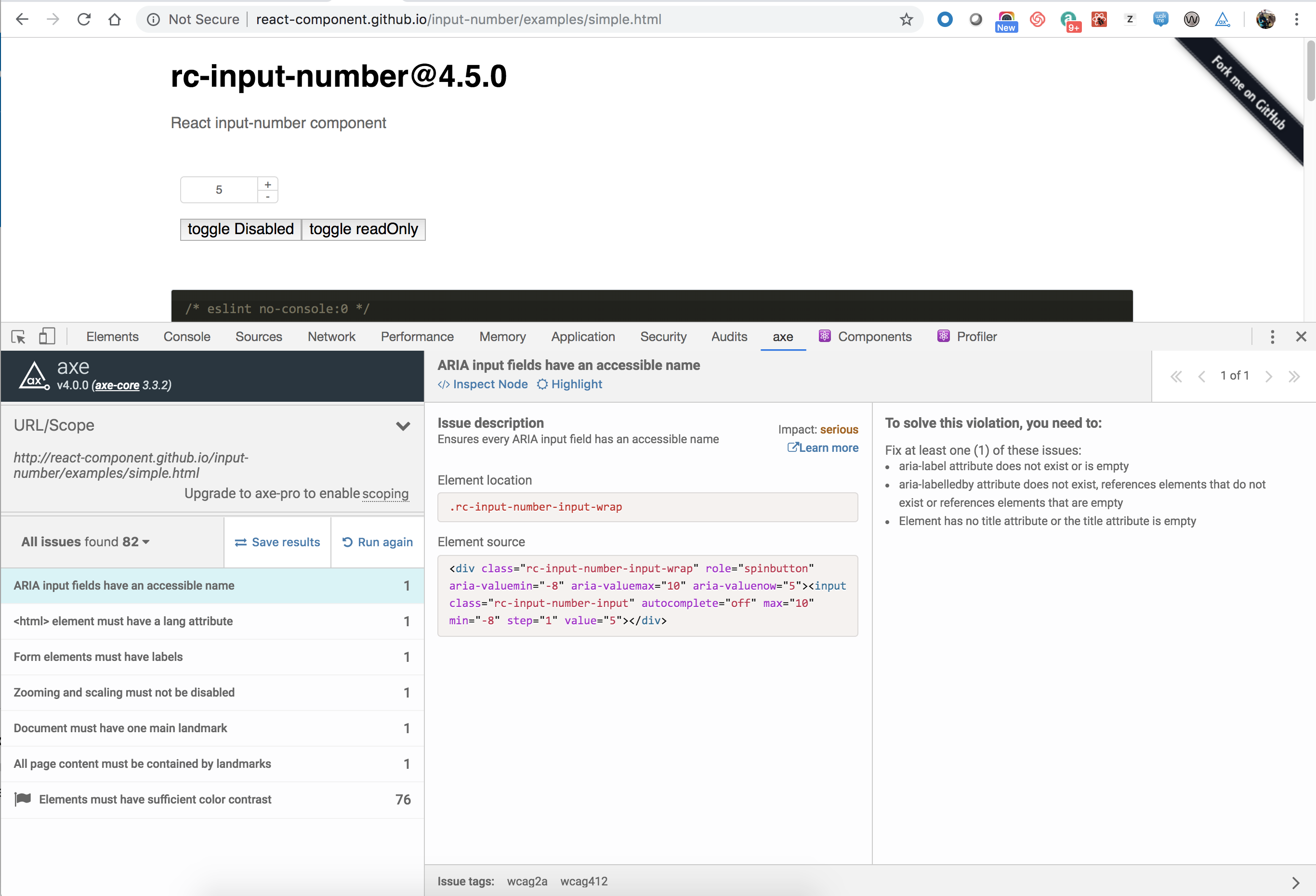Screen dimensions: 1316x896
Task: Open the red spiral extension icon
Action: coord(1038,19)
